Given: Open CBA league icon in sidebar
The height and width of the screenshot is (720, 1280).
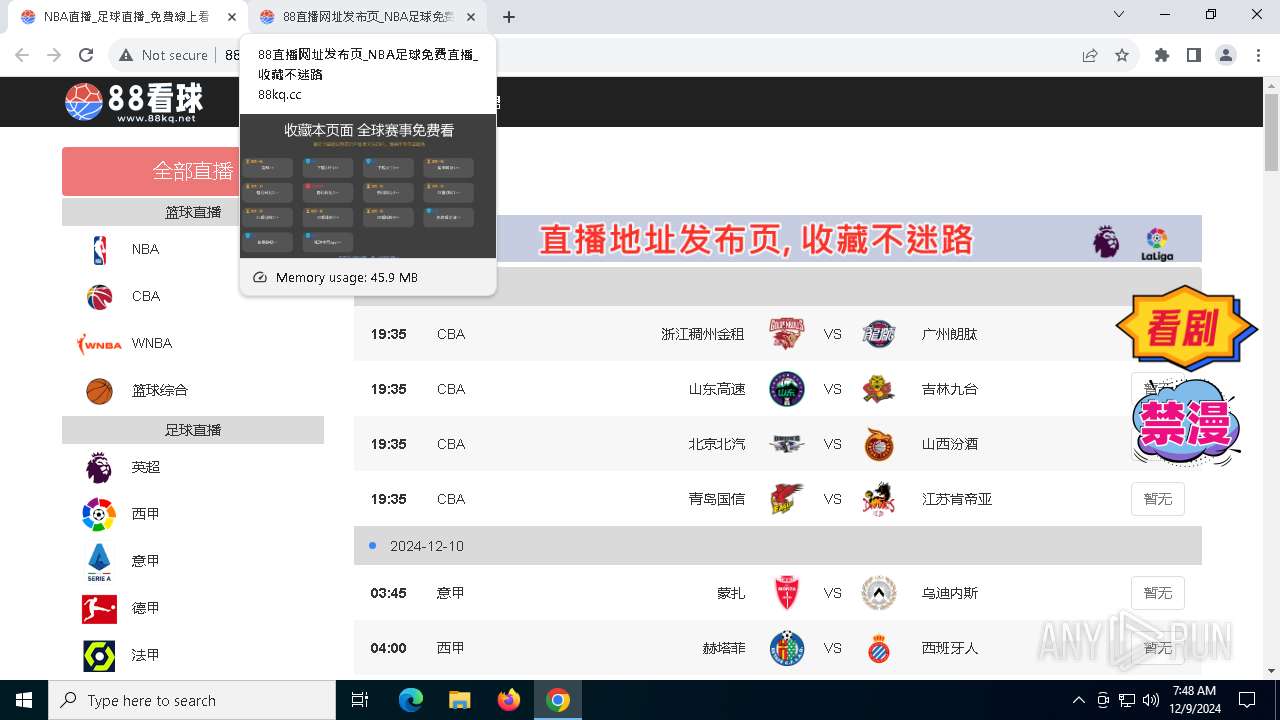Looking at the screenshot, I should (x=99, y=296).
